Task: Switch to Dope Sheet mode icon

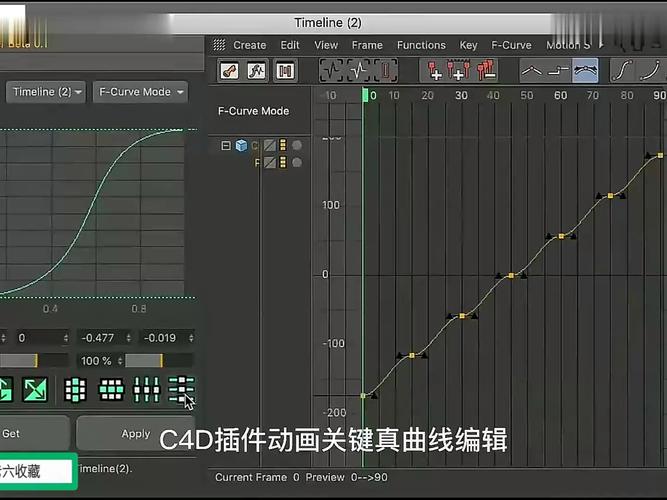Action: [x=229, y=71]
